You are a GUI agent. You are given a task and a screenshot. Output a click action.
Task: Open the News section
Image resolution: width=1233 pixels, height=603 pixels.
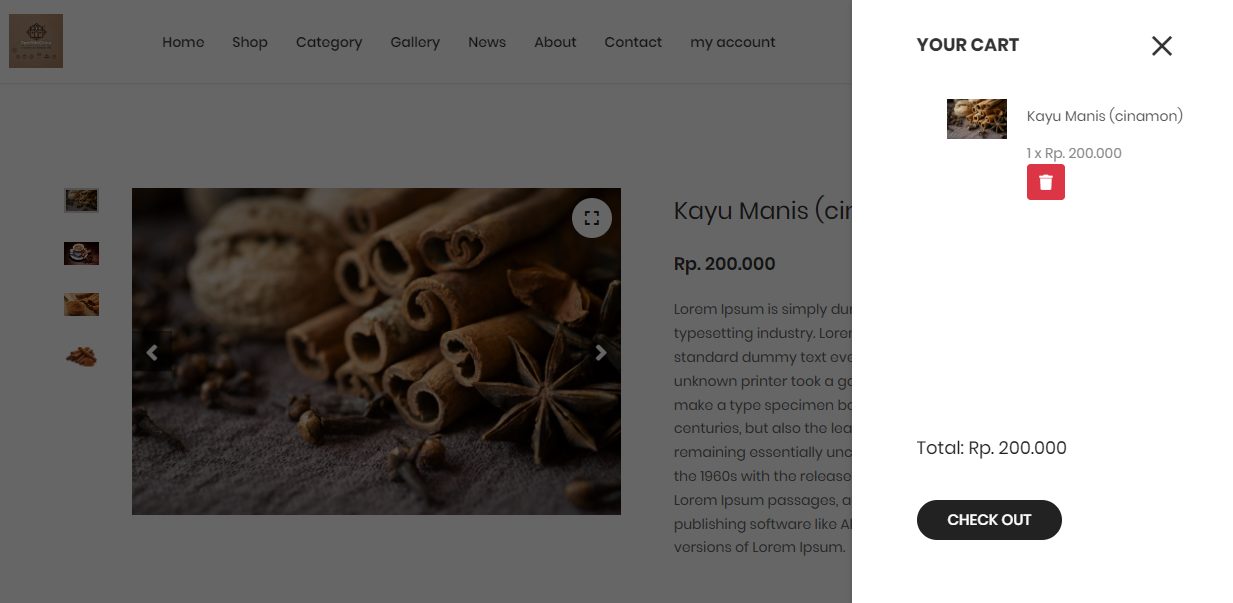487,42
